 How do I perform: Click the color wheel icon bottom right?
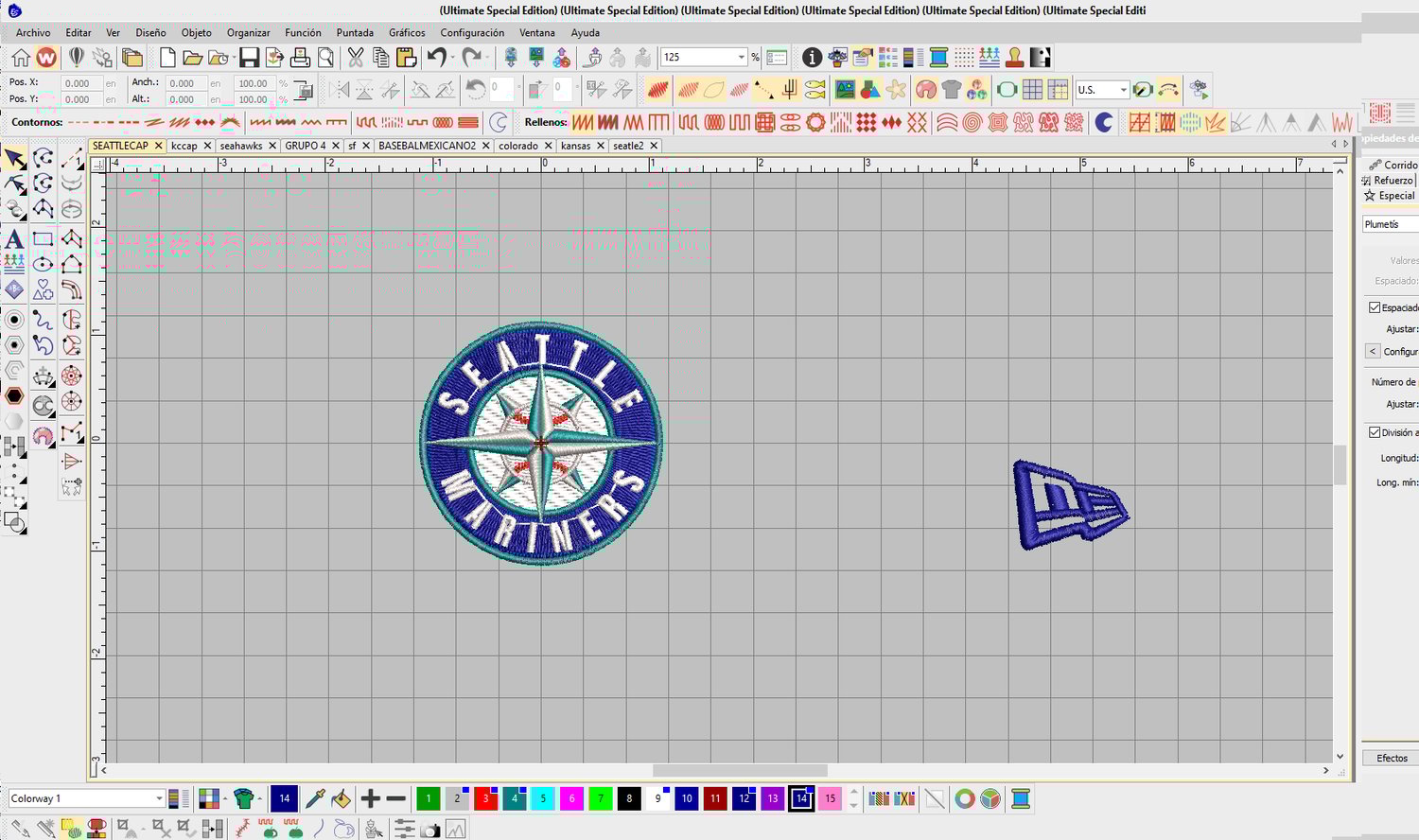pos(964,798)
